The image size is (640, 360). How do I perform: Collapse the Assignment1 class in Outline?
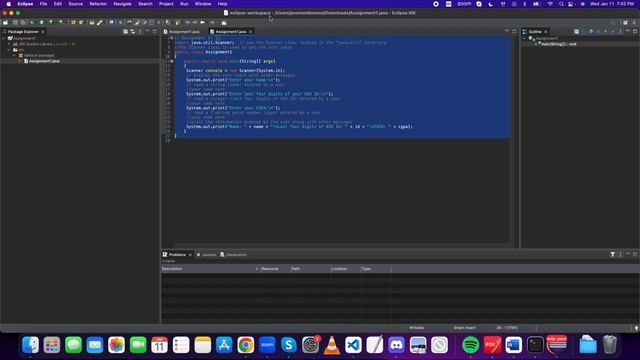pyautogui.click(x=524, y=38)
